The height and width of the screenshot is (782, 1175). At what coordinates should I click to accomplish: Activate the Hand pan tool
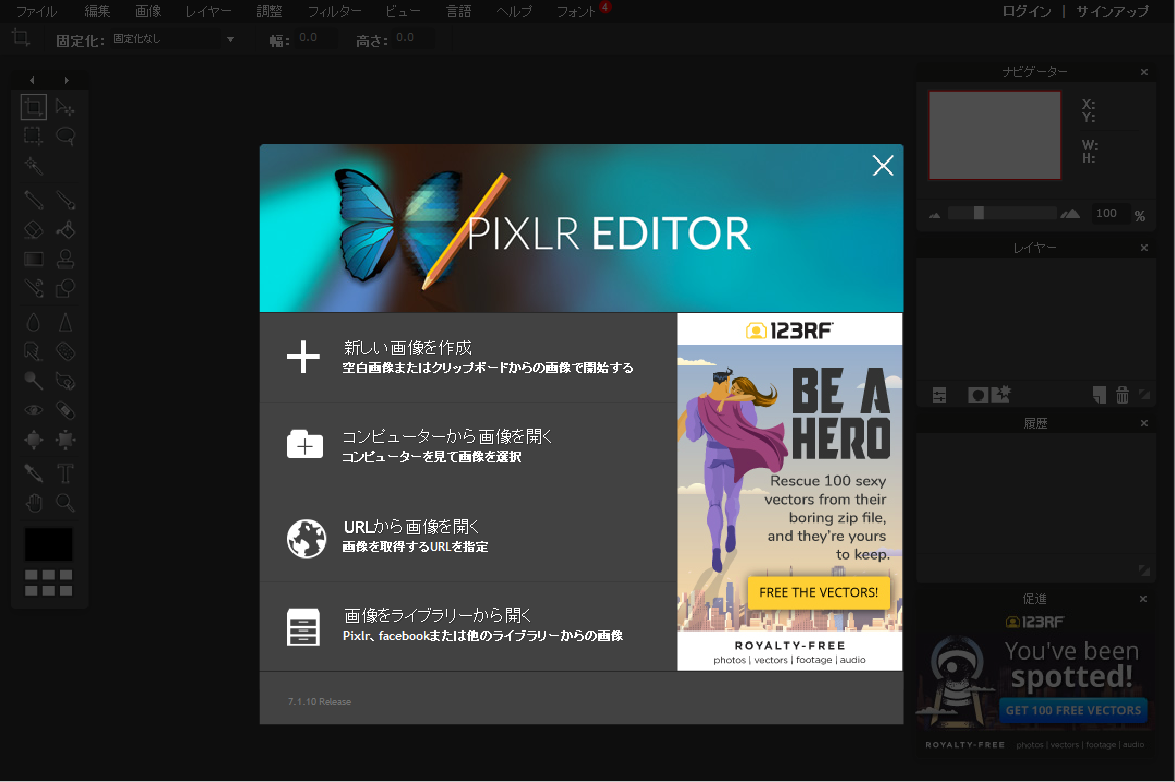[x=33, y=502]
